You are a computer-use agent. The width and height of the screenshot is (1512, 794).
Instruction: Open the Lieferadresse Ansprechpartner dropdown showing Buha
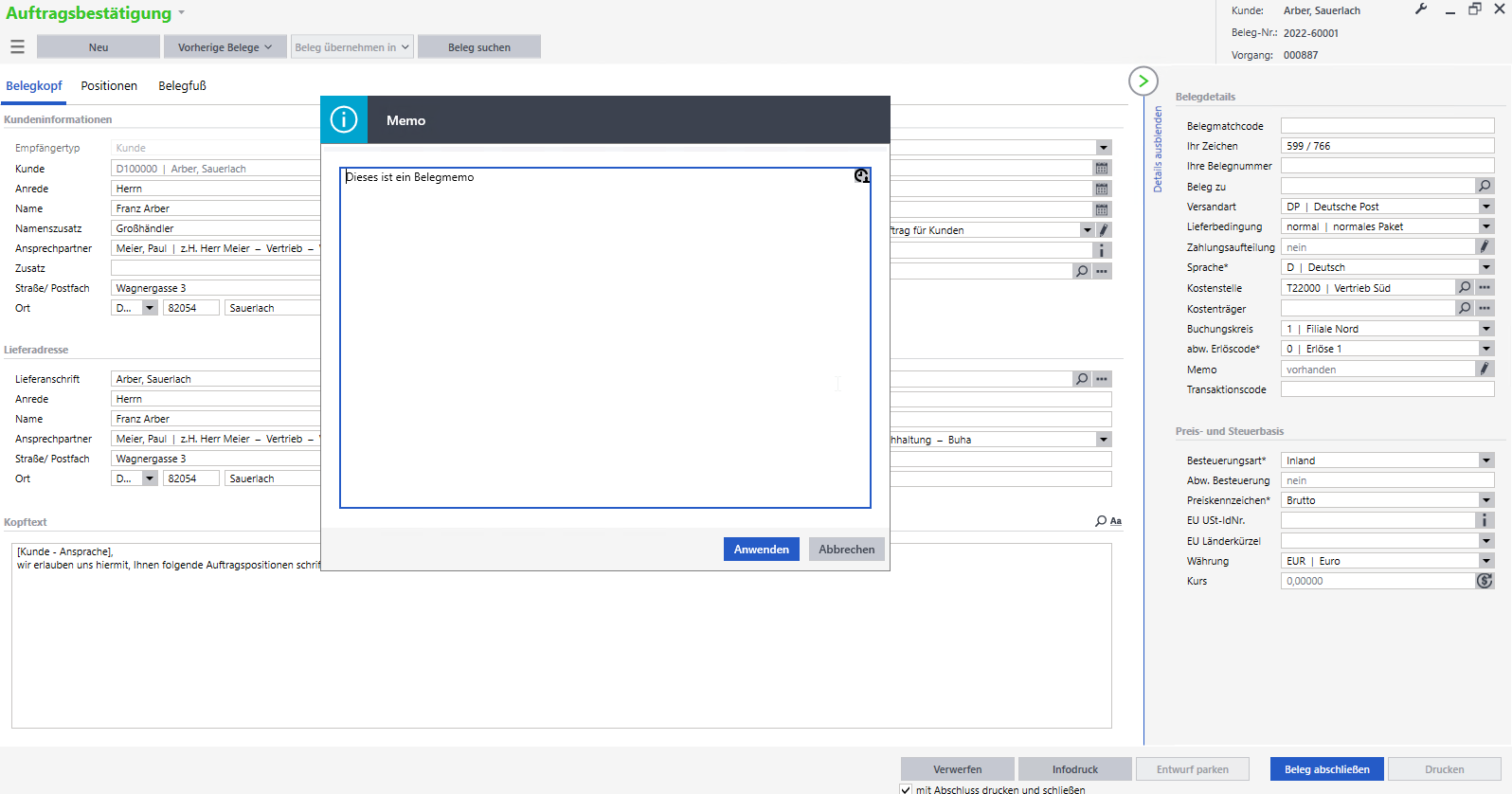click(1104, 440)
